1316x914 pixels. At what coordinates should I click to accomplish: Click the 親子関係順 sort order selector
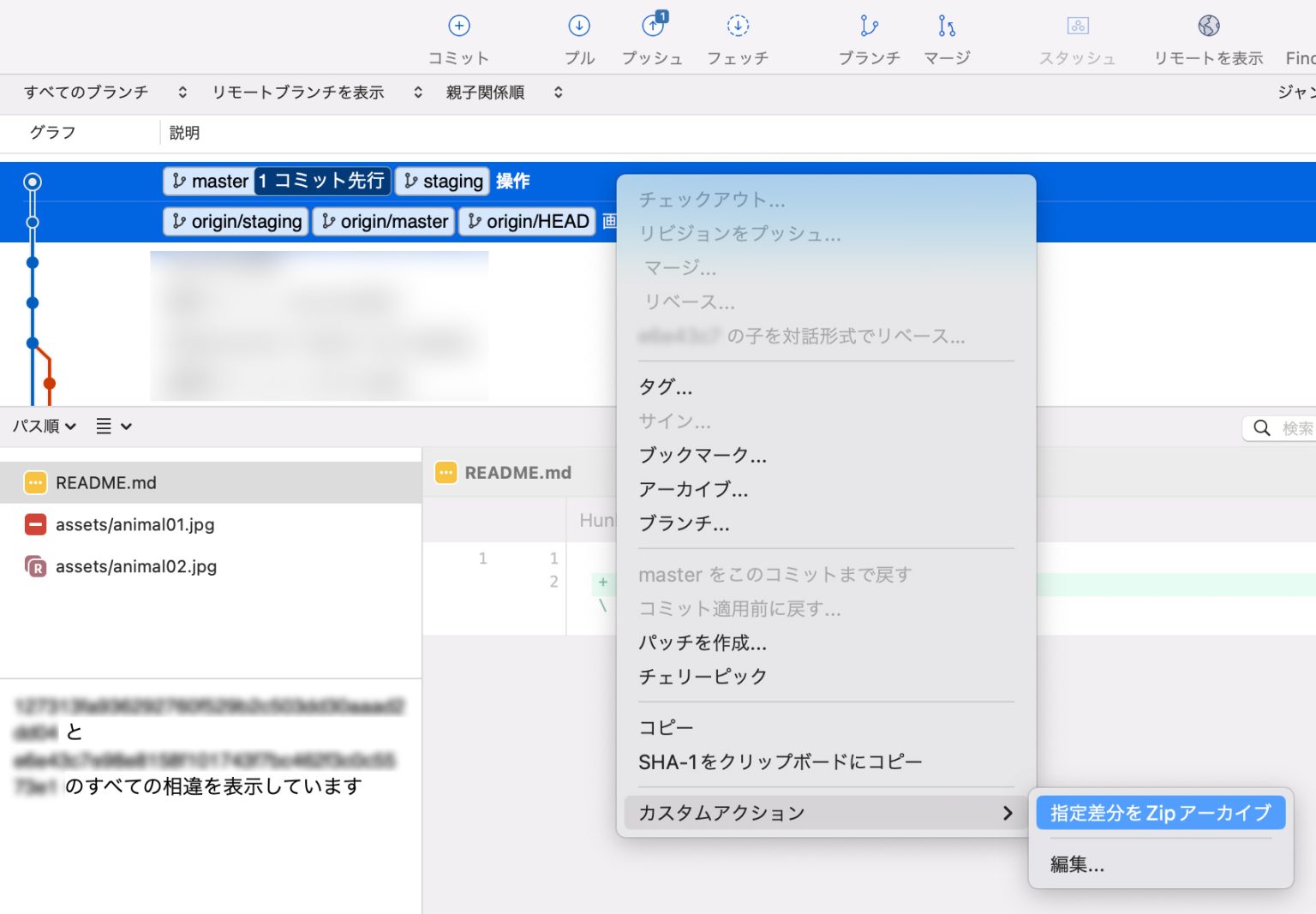click(x=486, y=93)
